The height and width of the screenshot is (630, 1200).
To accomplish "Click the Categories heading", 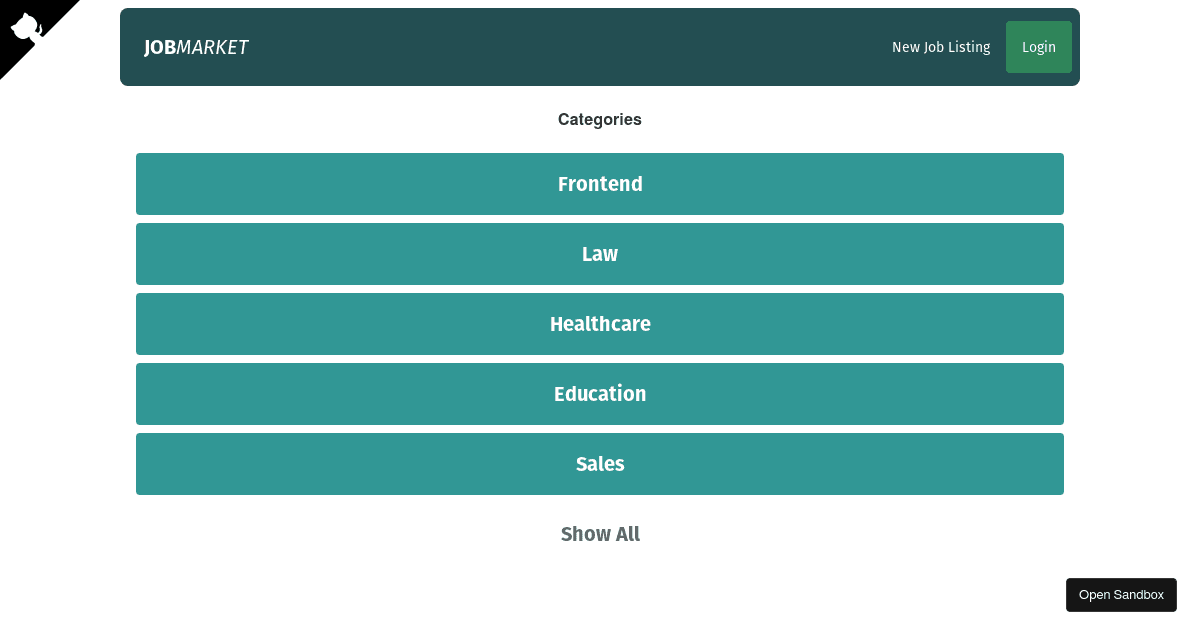I will (600, 119).
